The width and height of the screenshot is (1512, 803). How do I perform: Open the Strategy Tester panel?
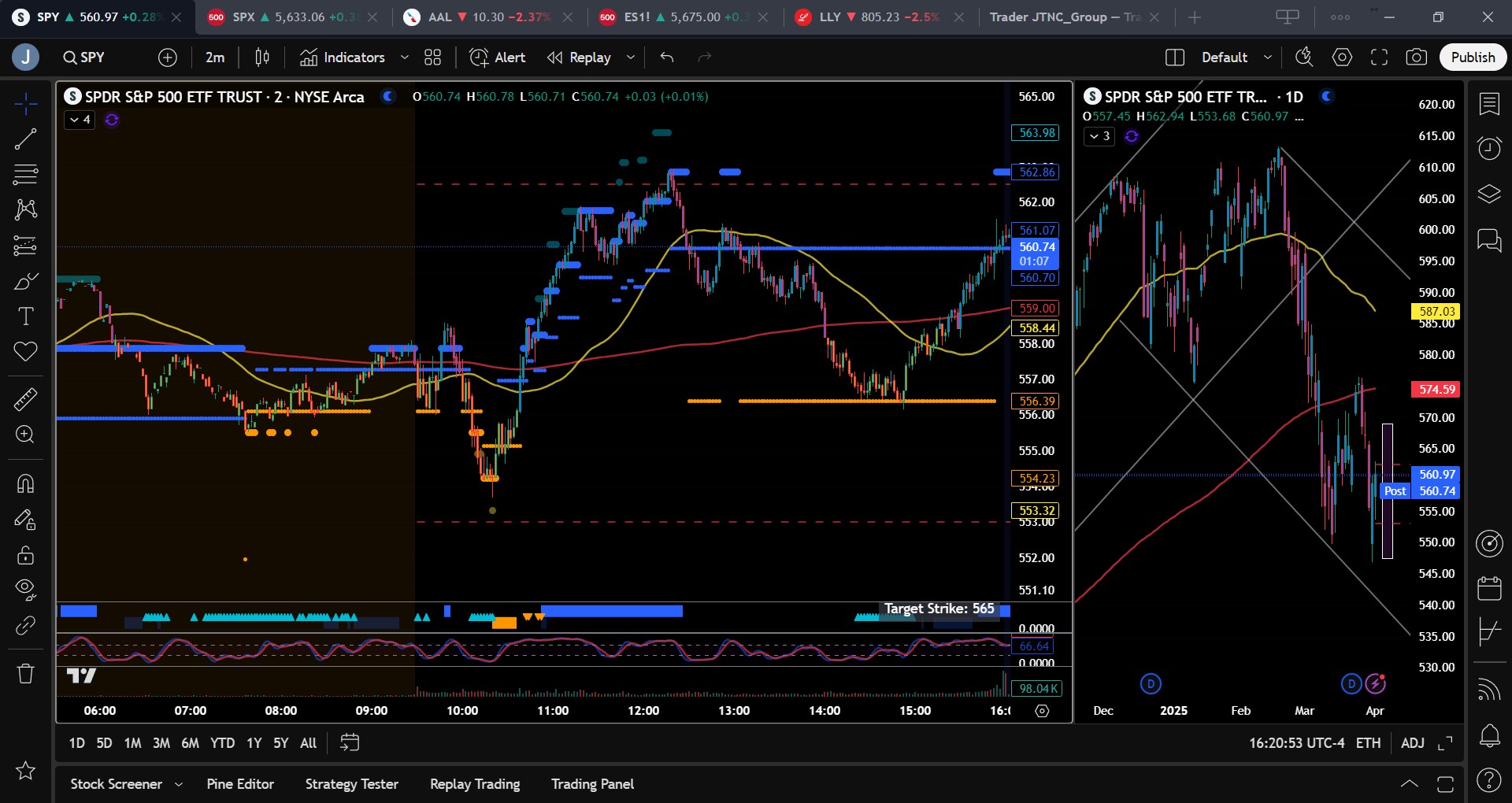pos(352,784)
